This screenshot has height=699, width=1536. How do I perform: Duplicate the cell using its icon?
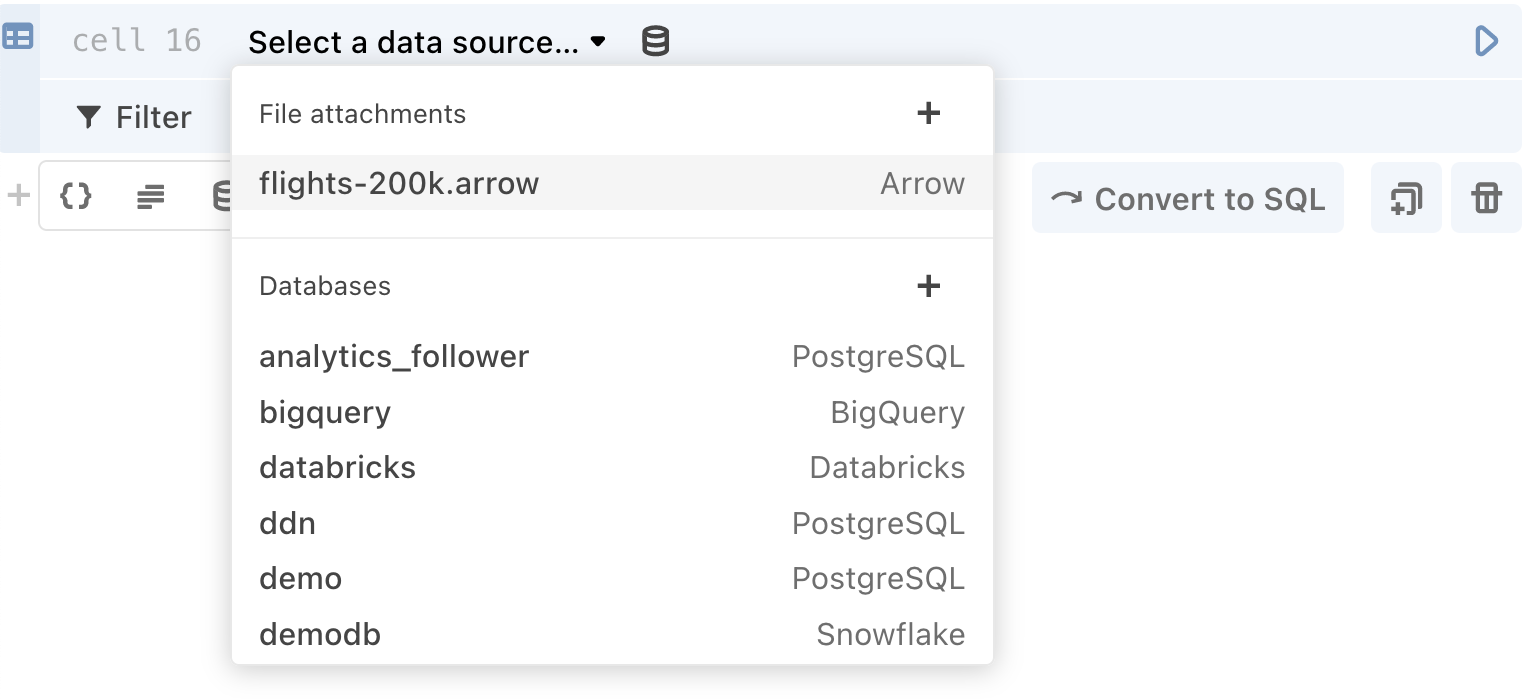point(1406,198)
